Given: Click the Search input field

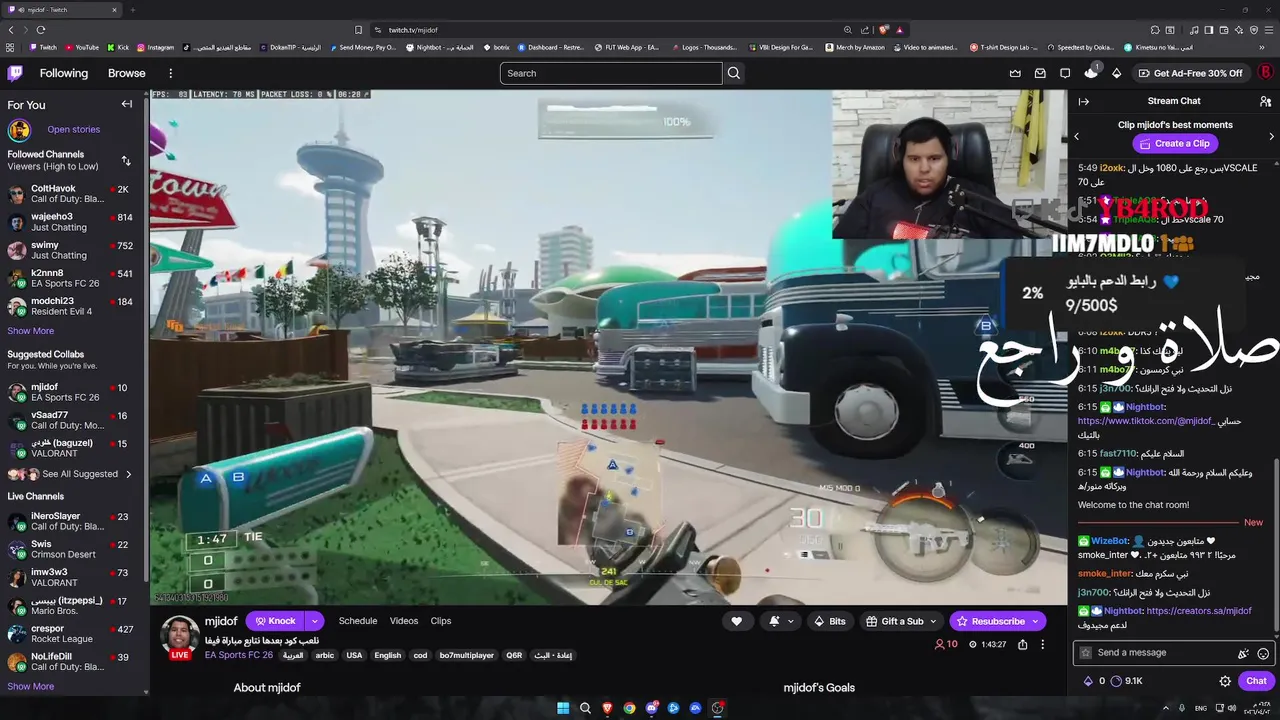Looking at the screenshot, I should click(x=611, y=73).
